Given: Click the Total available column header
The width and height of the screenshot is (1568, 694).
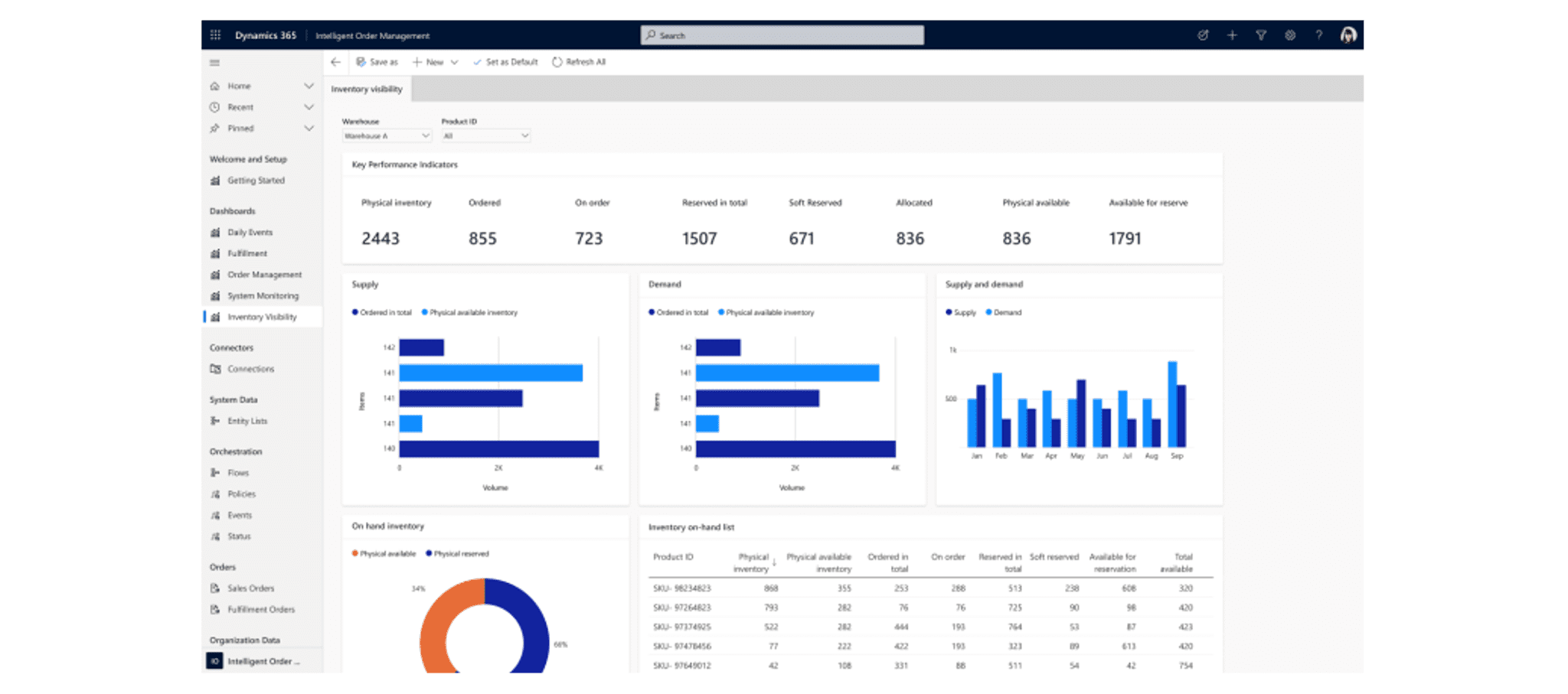Looking at the screenshot, I should click(x=1177, y=563).
